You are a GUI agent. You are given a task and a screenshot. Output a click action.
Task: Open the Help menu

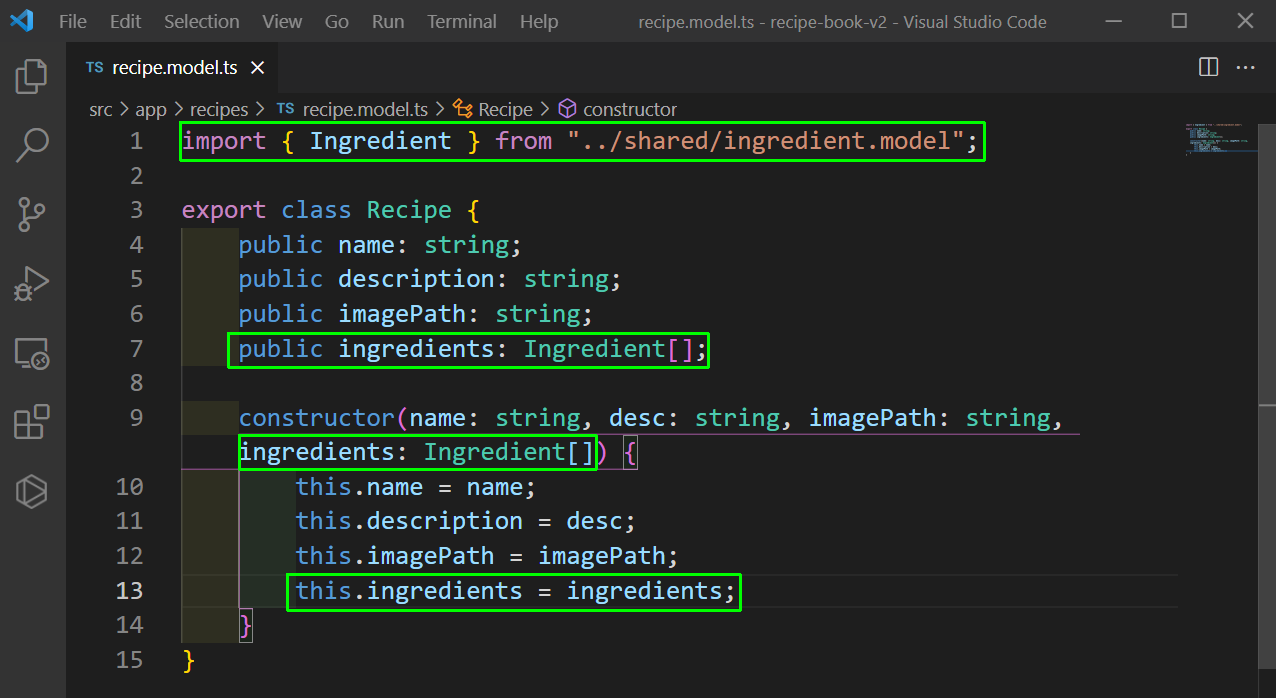click(x=539, y=21)
